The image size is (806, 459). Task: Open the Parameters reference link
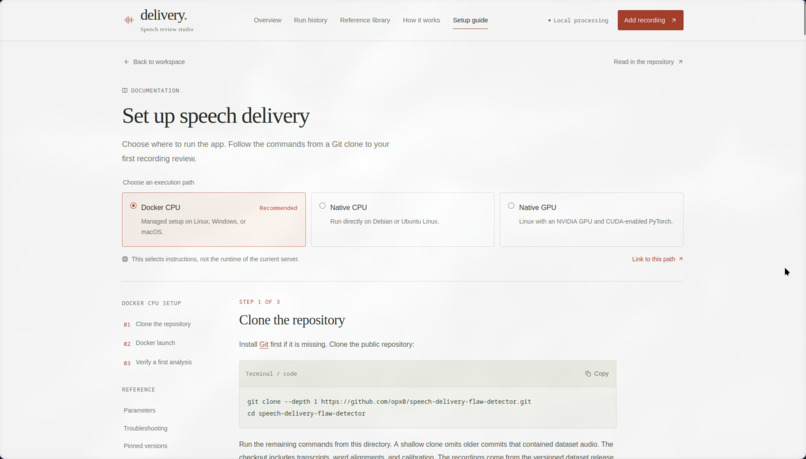(139, 410)
